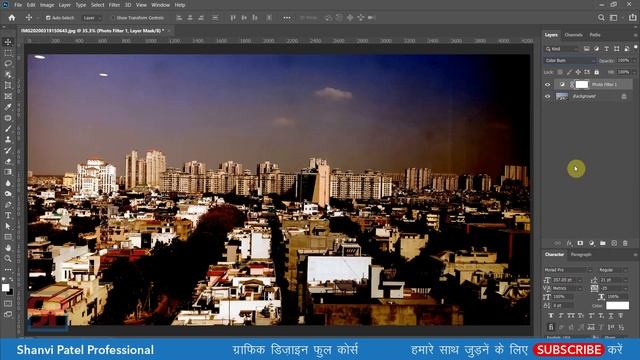Open the Kind filter dropdown
This screenshot has width=640, height=360.
point(562,49)
